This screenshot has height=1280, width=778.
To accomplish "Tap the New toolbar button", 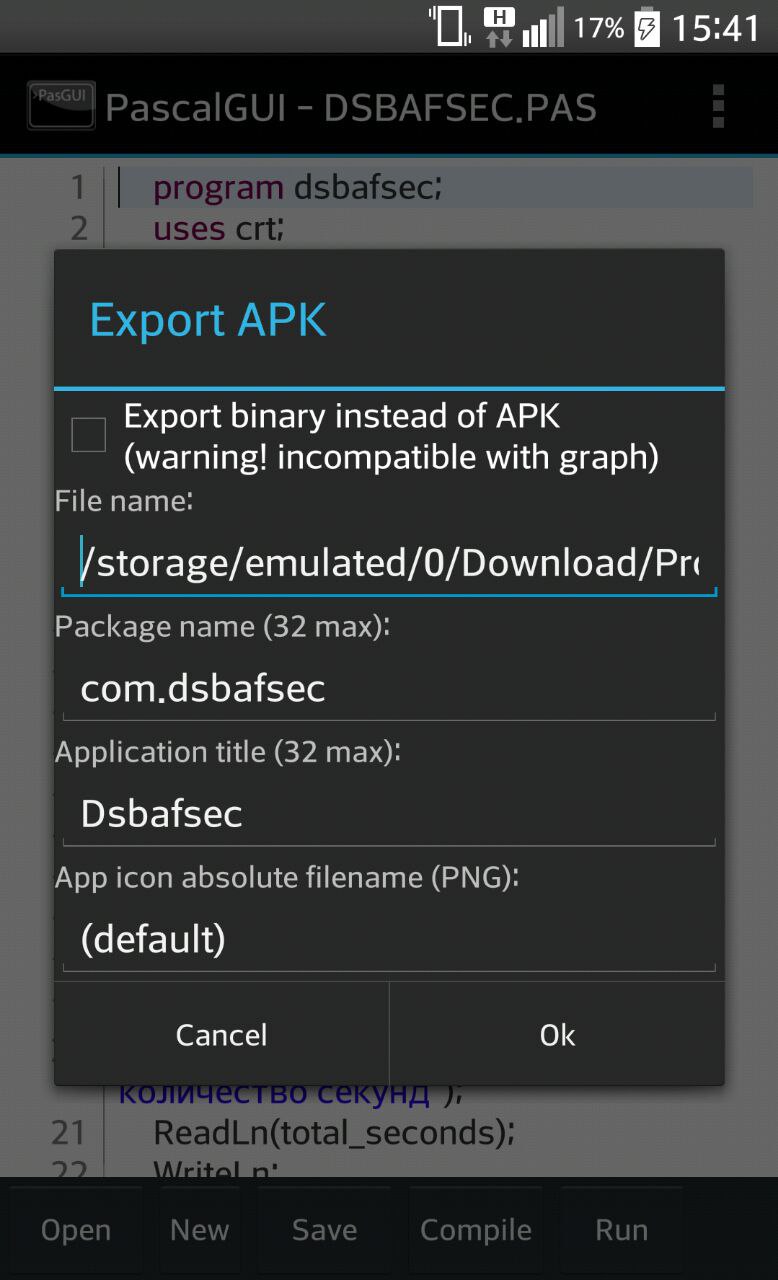I will point(199,1230).
